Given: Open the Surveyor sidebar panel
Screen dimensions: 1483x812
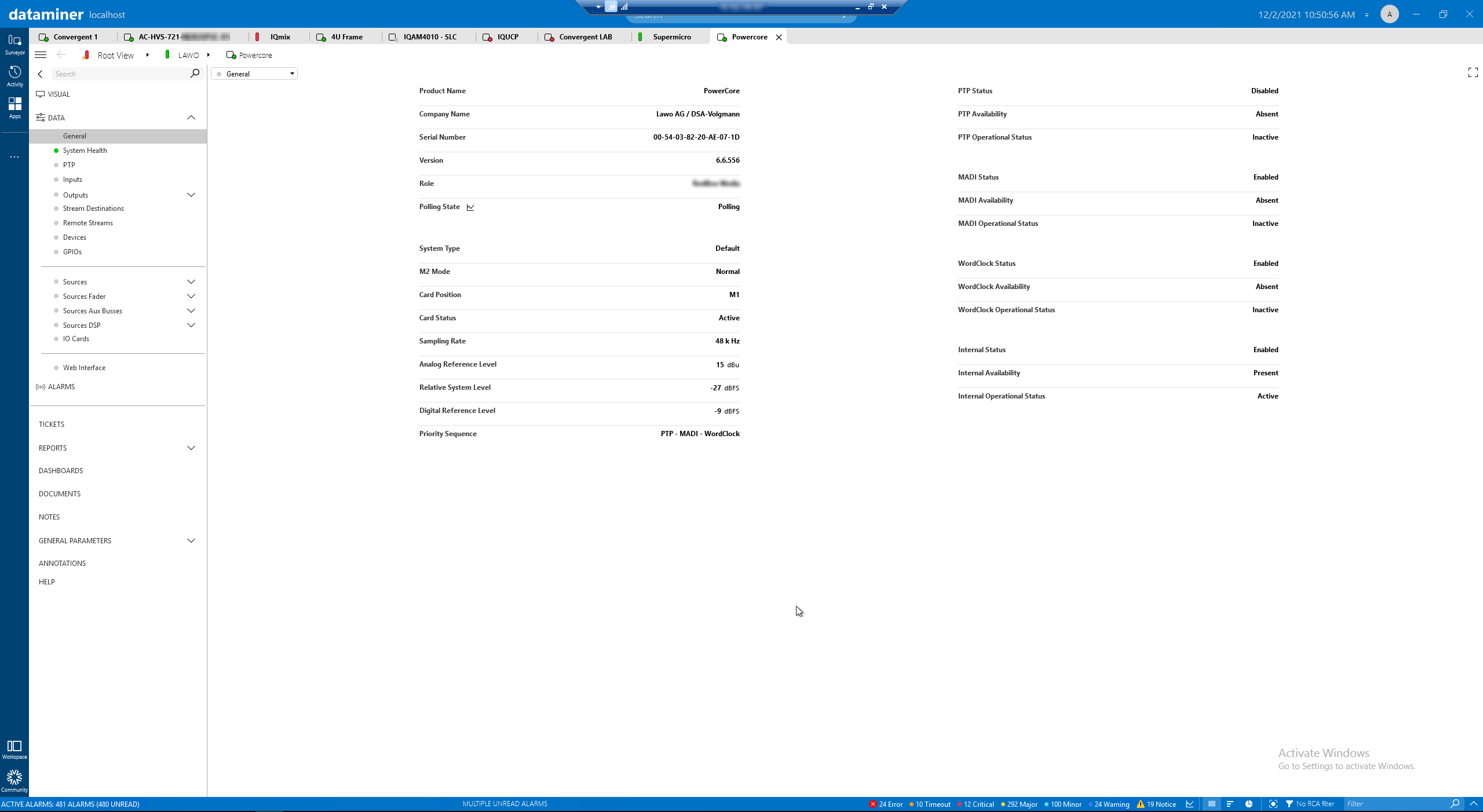Looking at the screenshot, I should click(14, 44).
